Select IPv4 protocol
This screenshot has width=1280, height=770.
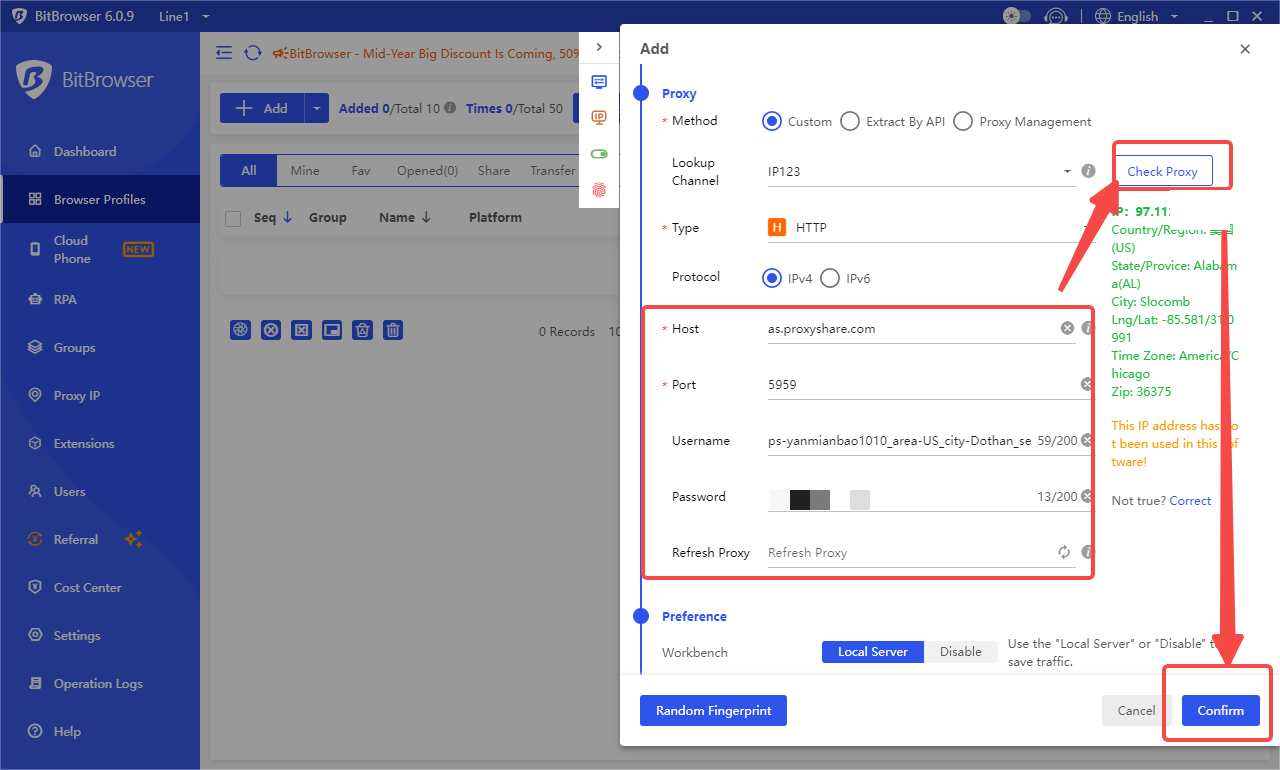(x=772, y=278)
